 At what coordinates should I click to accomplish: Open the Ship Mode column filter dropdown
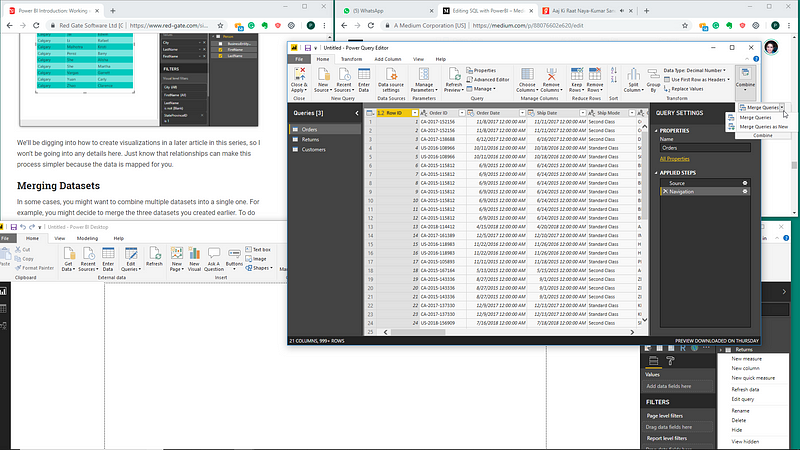(632, 113)
